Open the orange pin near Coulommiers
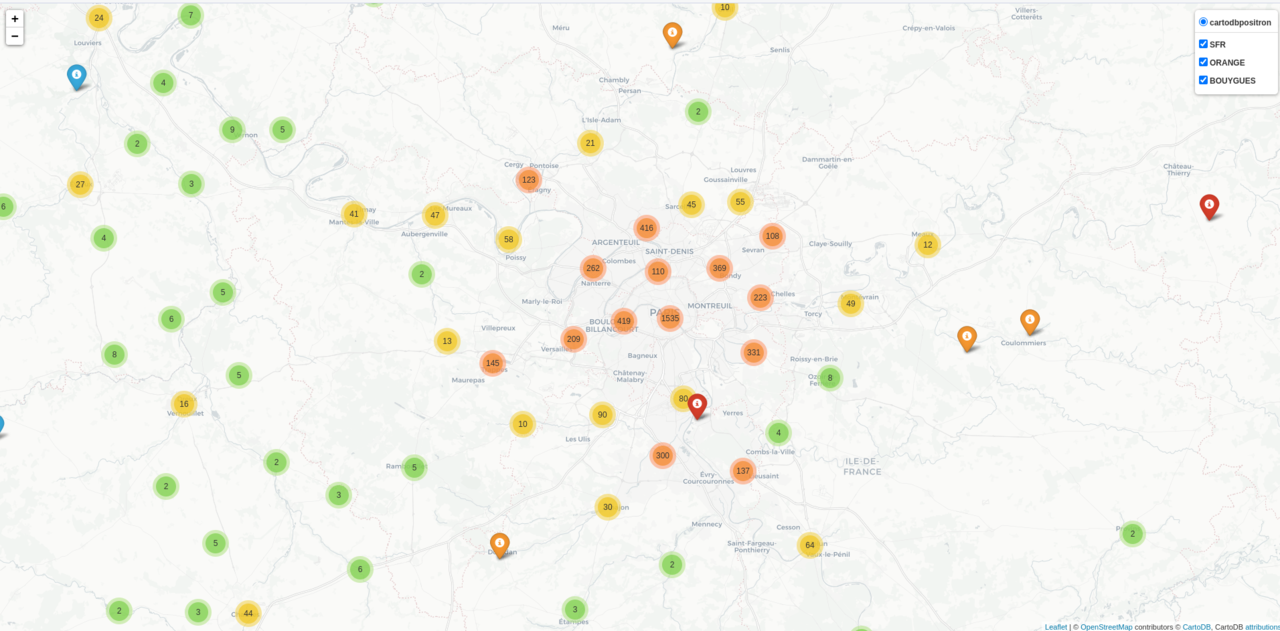The image size is (1280, 631). [x=1029, y=321]
